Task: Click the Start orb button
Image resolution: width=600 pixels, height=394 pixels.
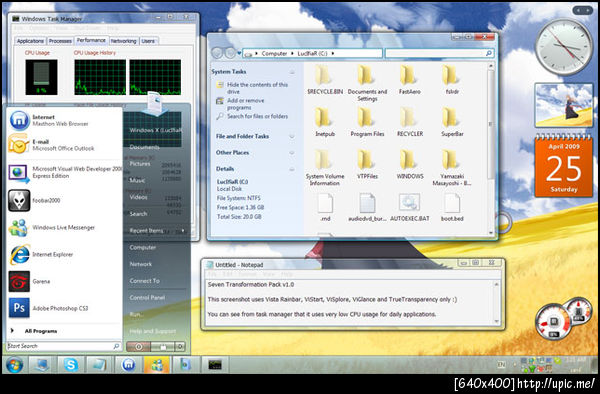Action: click(x=14, y=365)
